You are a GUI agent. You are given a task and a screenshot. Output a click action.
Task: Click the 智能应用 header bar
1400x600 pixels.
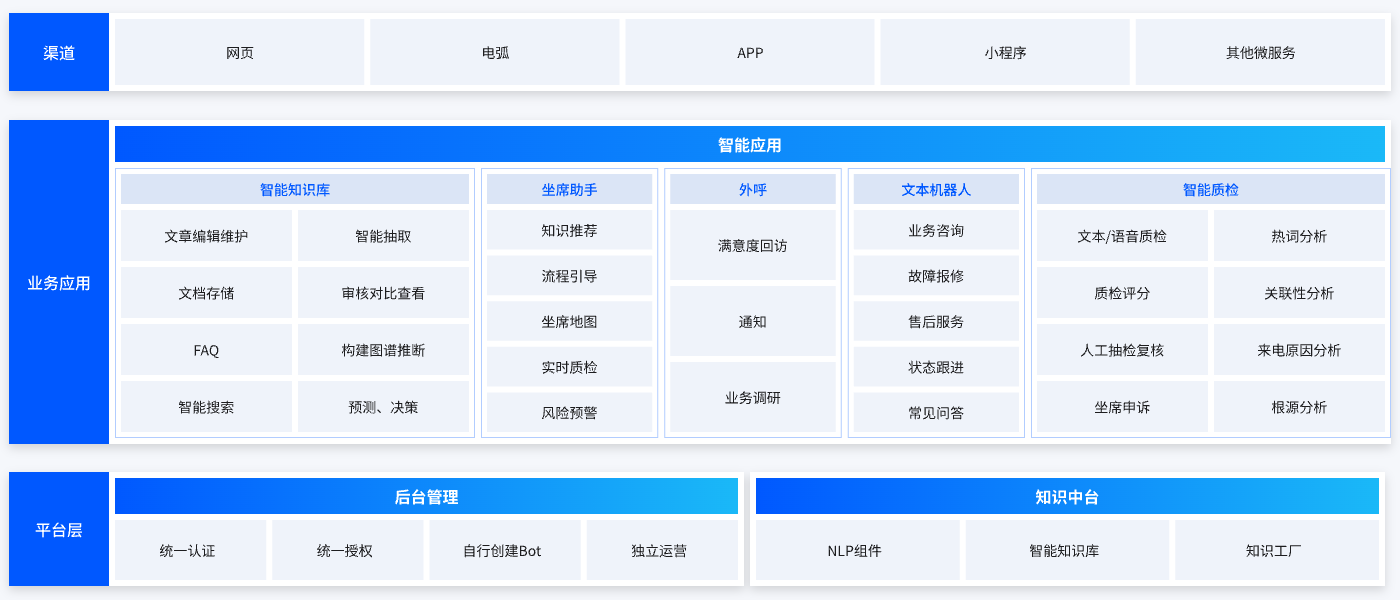click(x=749, y=145)
